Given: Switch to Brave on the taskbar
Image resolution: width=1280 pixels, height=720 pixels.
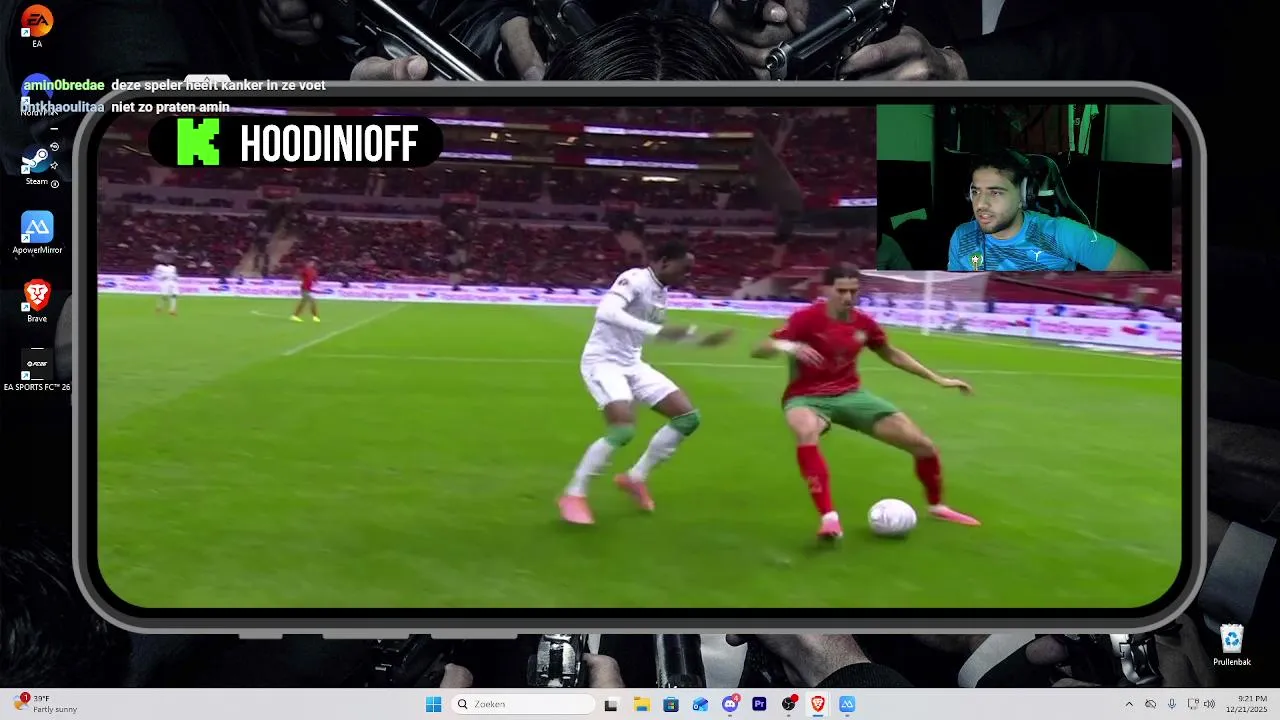Looking at the screenshot, I should coord(818,704).
